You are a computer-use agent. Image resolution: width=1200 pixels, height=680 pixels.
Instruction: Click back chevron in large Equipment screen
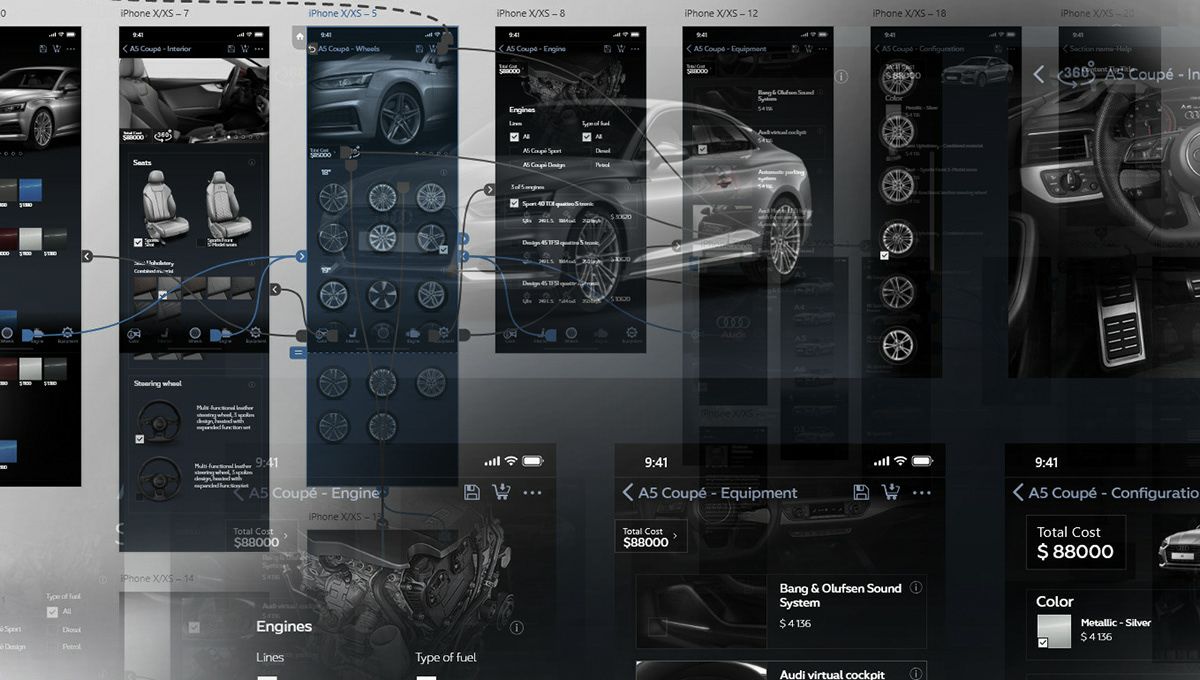point(628,492)
